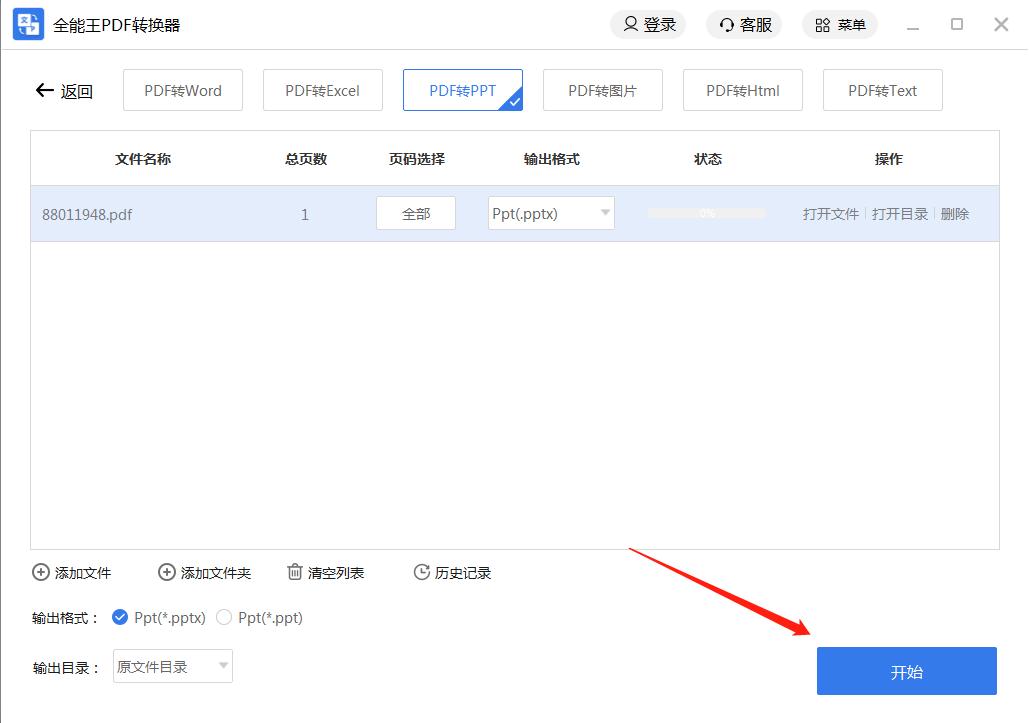
Task: Click the 添加文件夹 plus icon
Action: [x=167, y=573]
